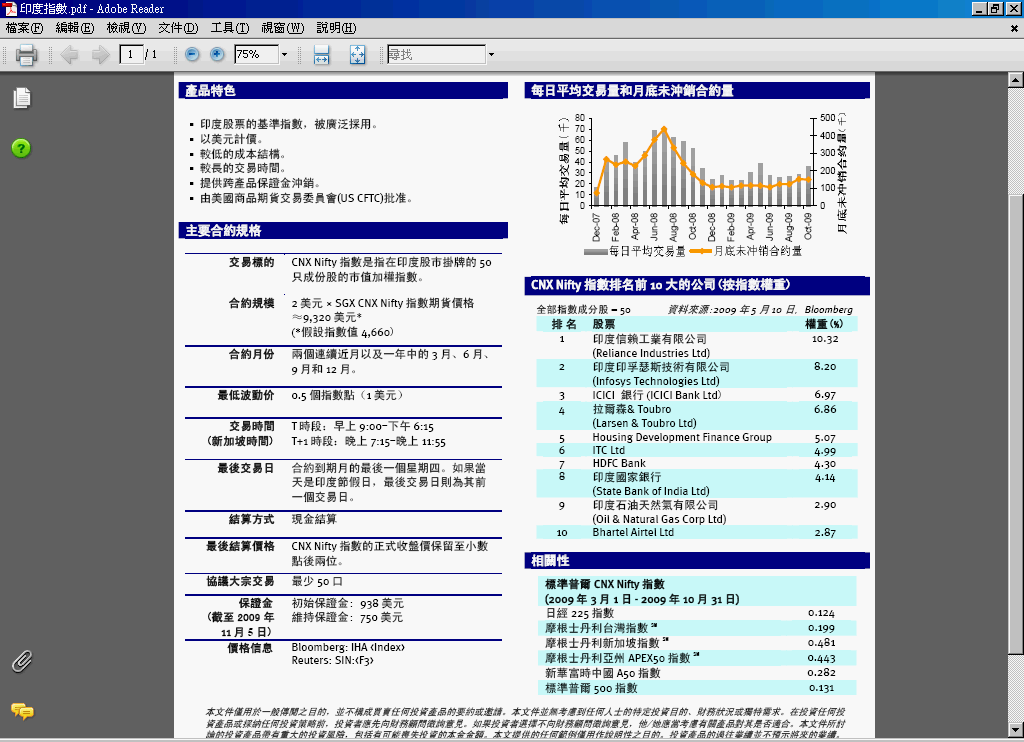Click the Adobe PDF title bar icon
This screenshot has height=742, width=1024.
9,8
